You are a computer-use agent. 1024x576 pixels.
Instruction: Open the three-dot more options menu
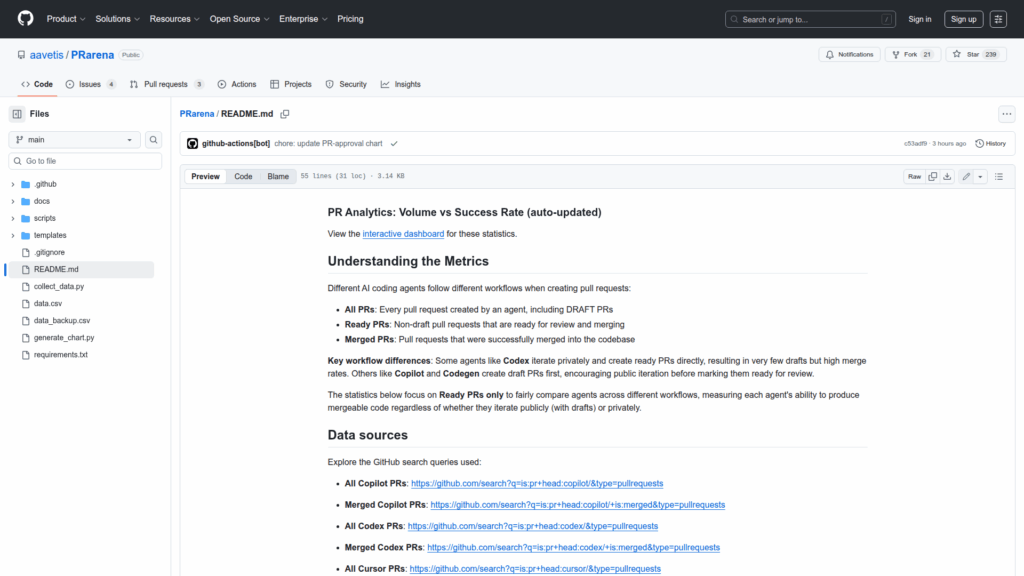tap(1006, 114)
